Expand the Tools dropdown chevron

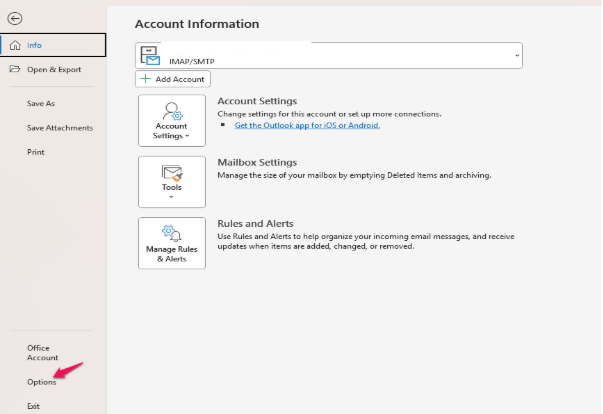point(172,197)
